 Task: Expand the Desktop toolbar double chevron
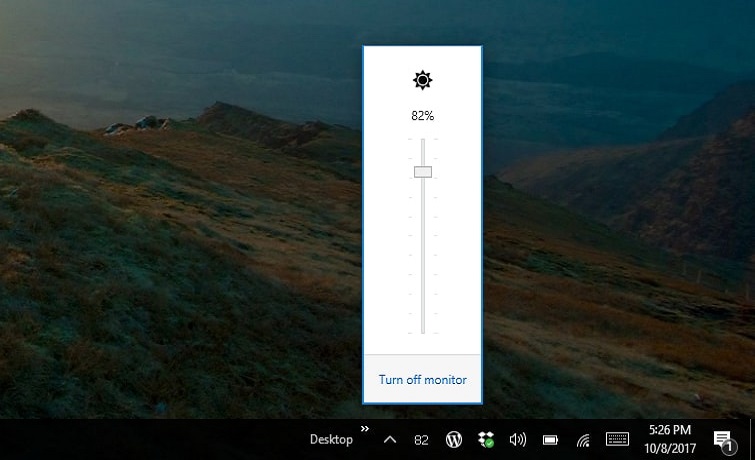click(x=365, y=429)
